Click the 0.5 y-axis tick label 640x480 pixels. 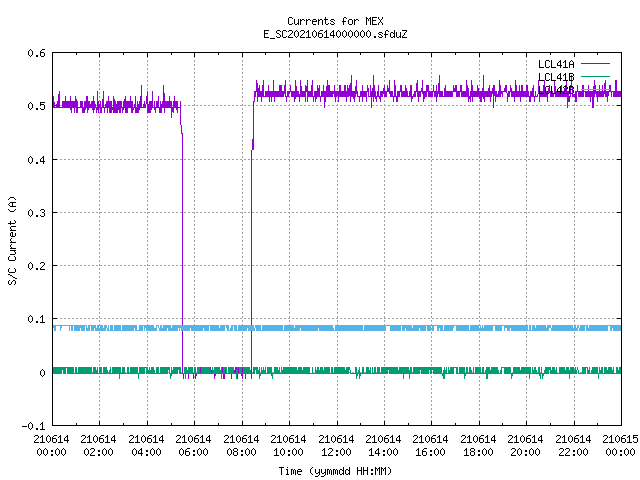tap(36, 106)
